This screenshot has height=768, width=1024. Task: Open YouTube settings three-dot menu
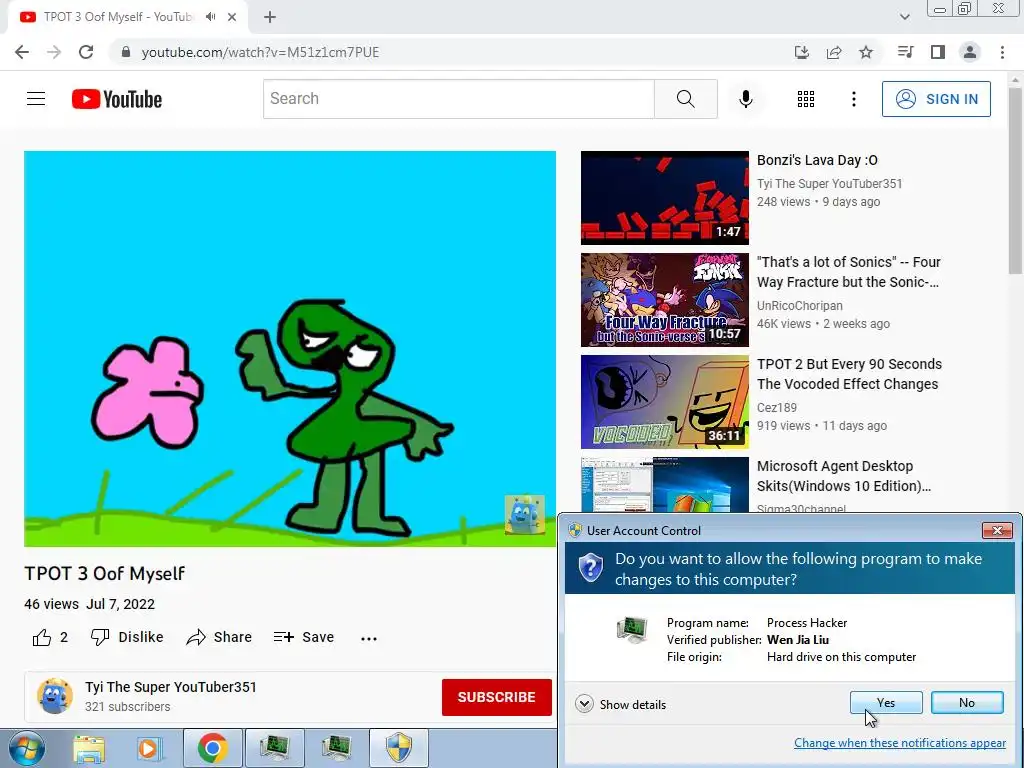coord(854,99)
